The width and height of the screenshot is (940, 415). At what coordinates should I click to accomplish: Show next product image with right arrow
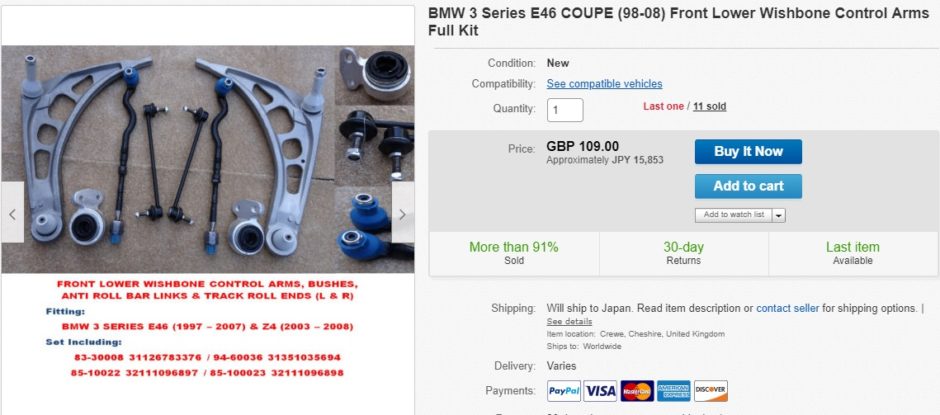(x=402, y=212)
